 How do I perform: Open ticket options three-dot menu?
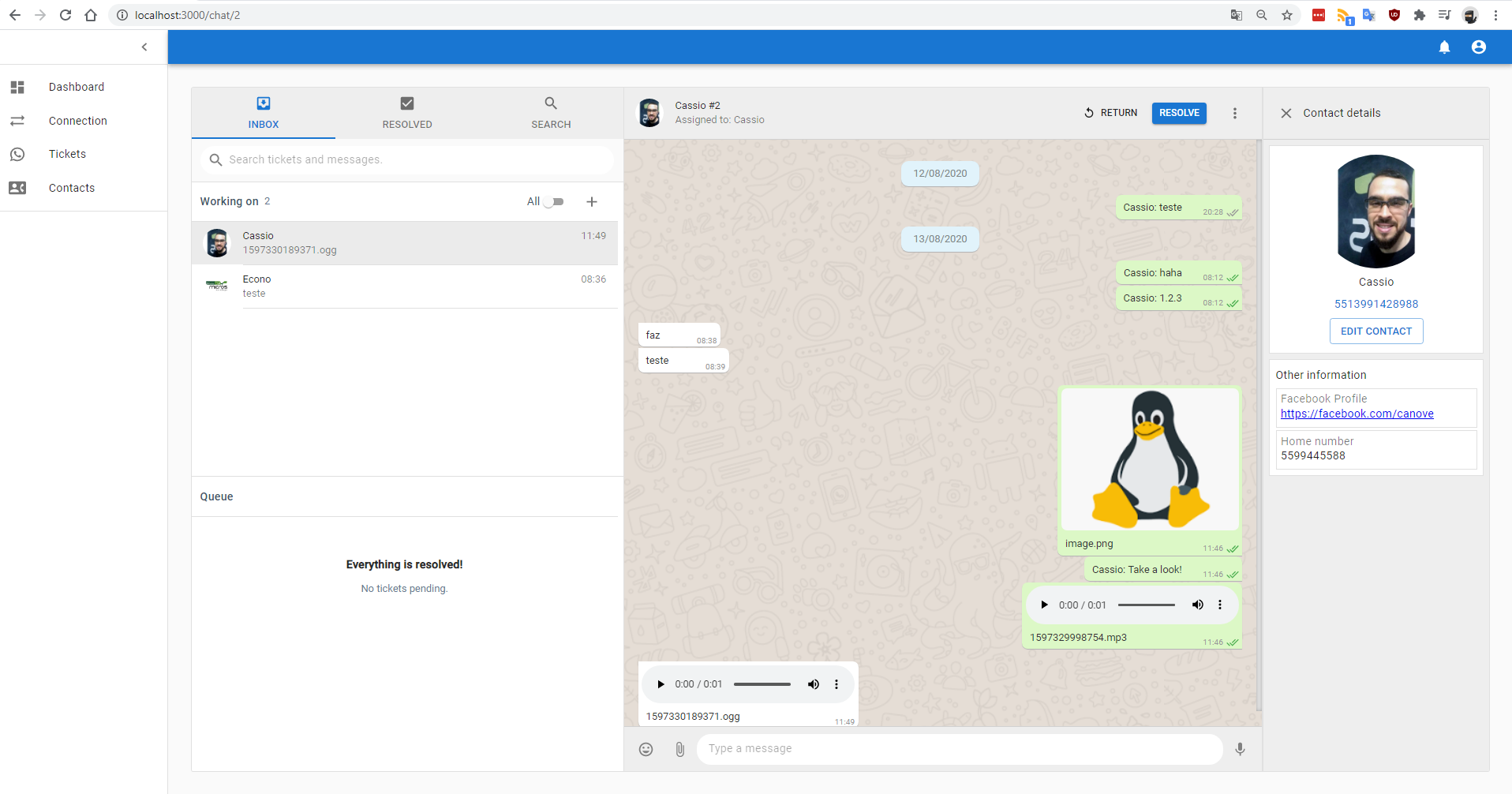(1234, 113)
